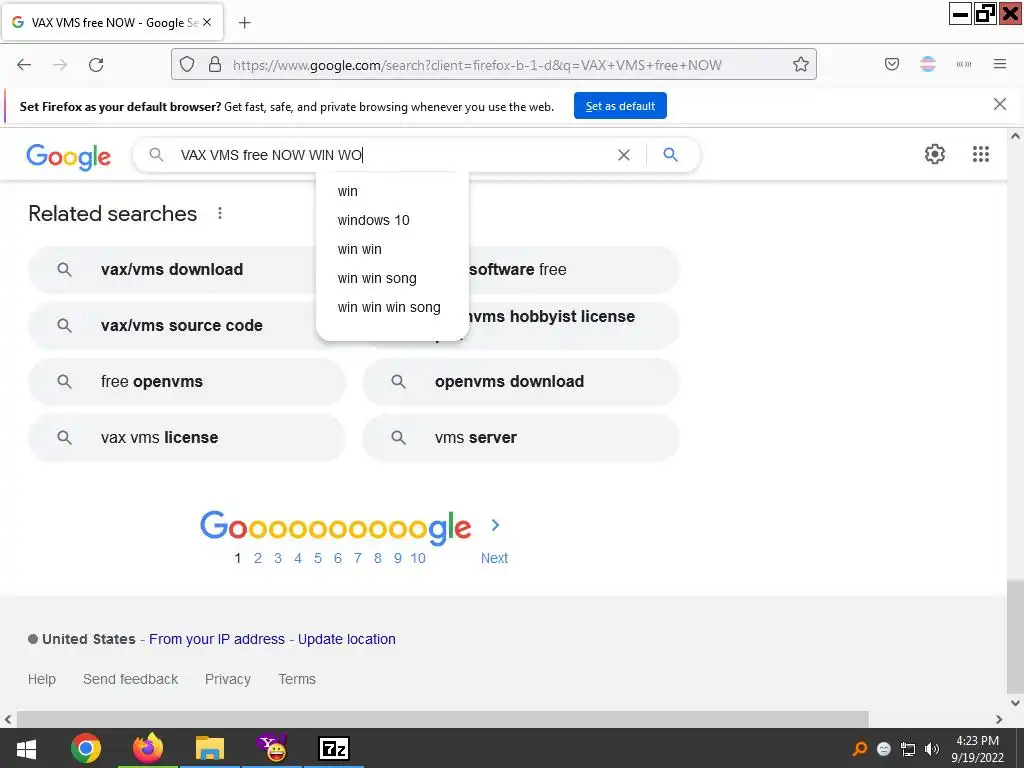Open a new browser tab
Image resolution: width=1024 pixels, height=768 pixels.
point(244,23)
